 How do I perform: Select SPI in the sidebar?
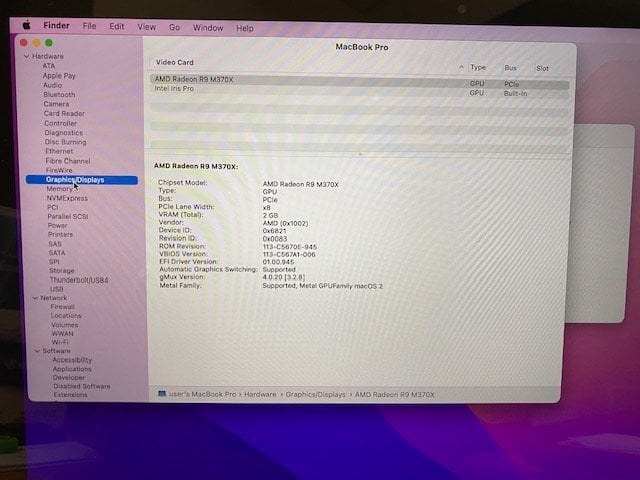pyautogui.click(x=54, y=262)
